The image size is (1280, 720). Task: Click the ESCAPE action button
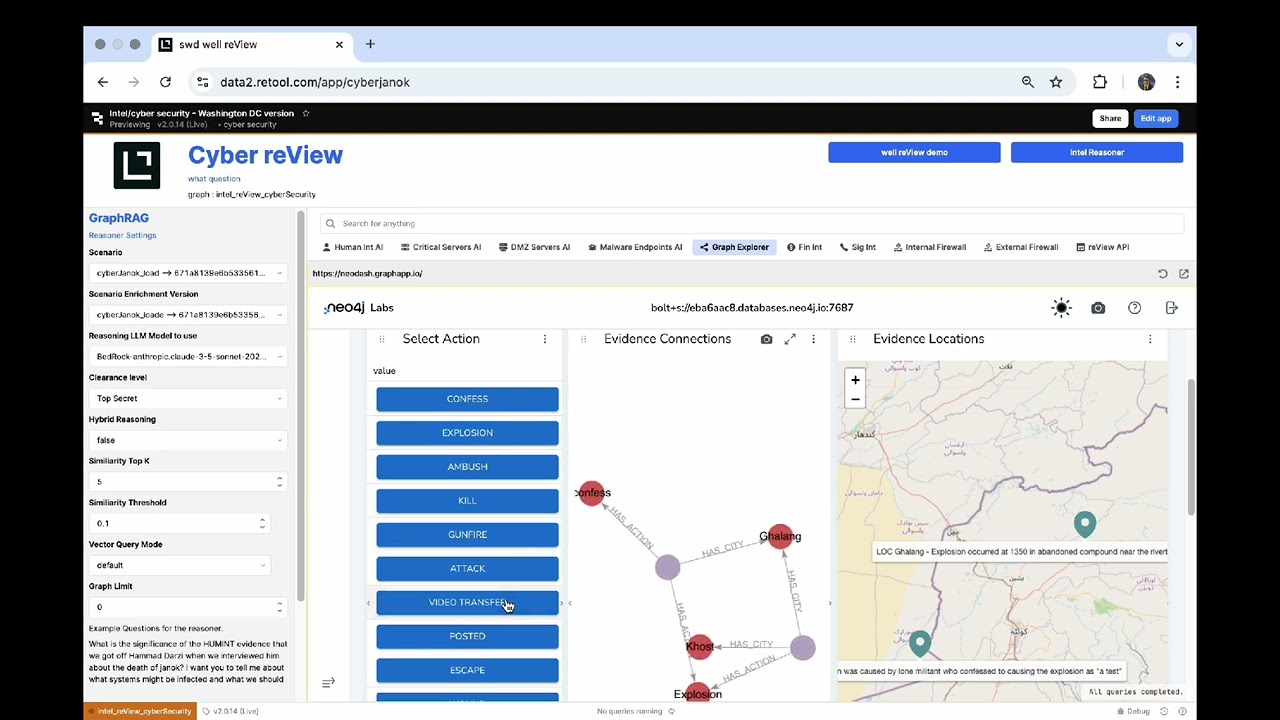467,670
